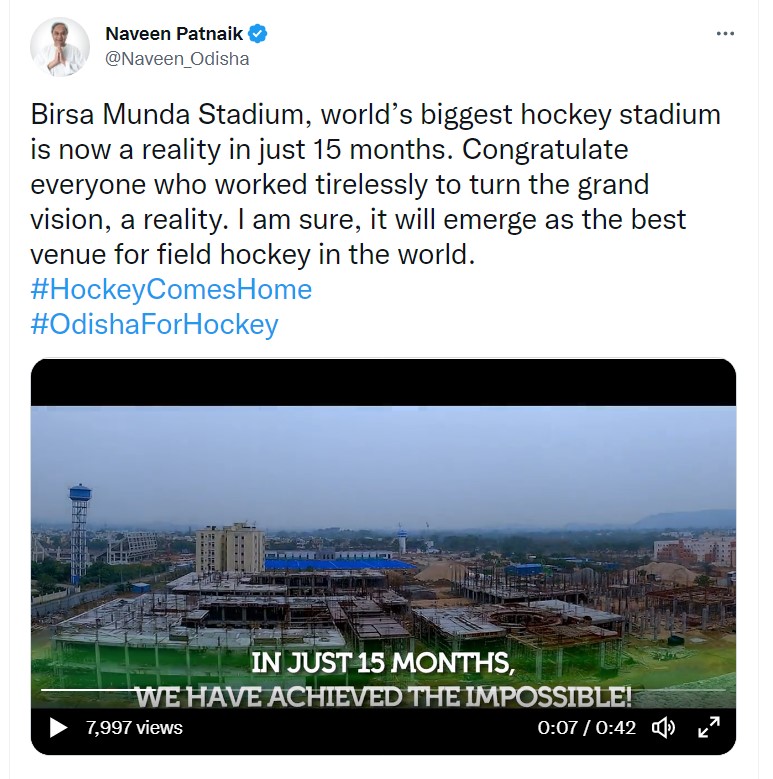Screen dimensions: 773x779
Task: Click the Naveen Patnaik display name
Action: click(x=174, y=34)
